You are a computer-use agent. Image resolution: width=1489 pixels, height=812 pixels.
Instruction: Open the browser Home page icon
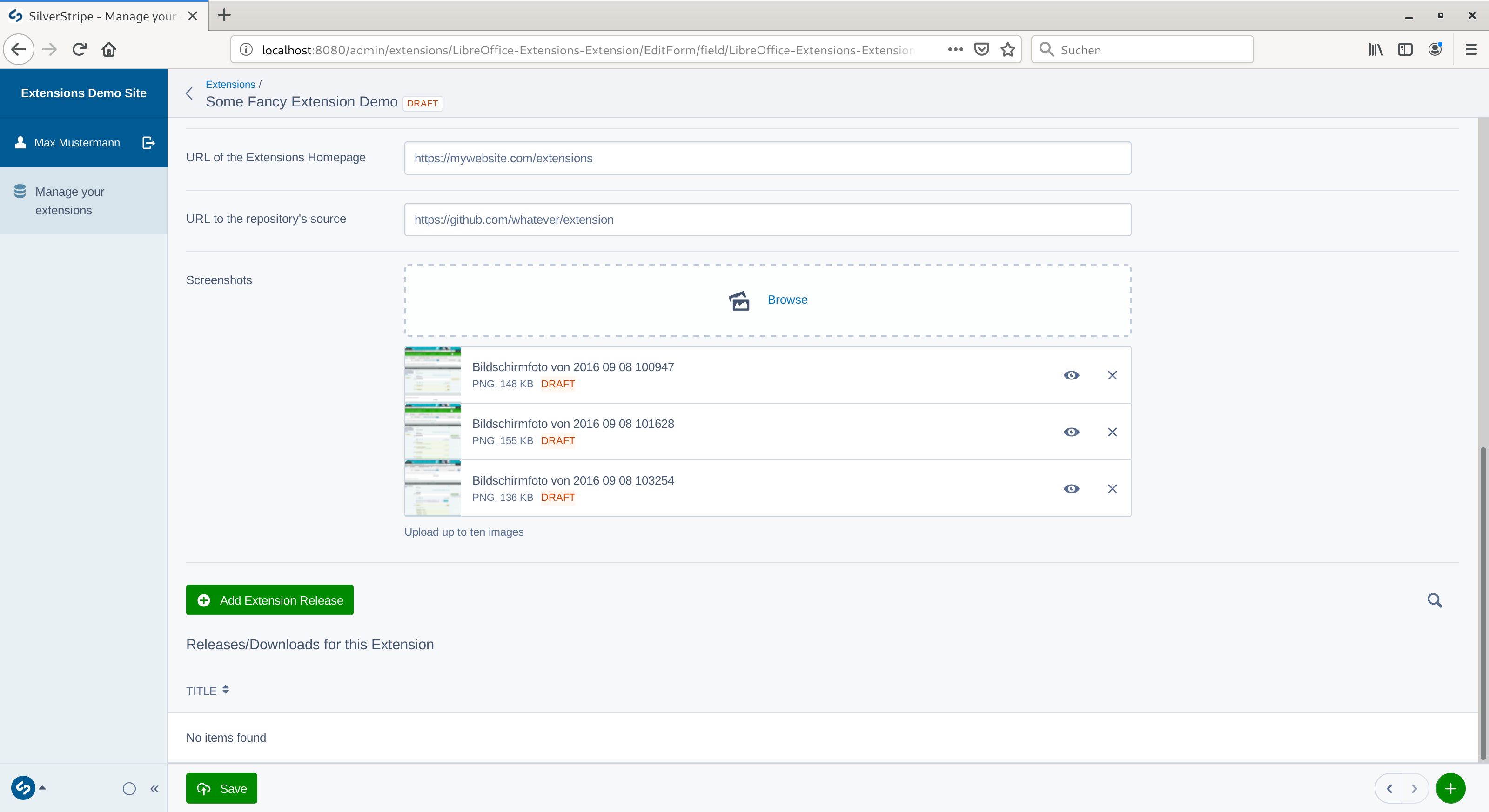[109, 50]
